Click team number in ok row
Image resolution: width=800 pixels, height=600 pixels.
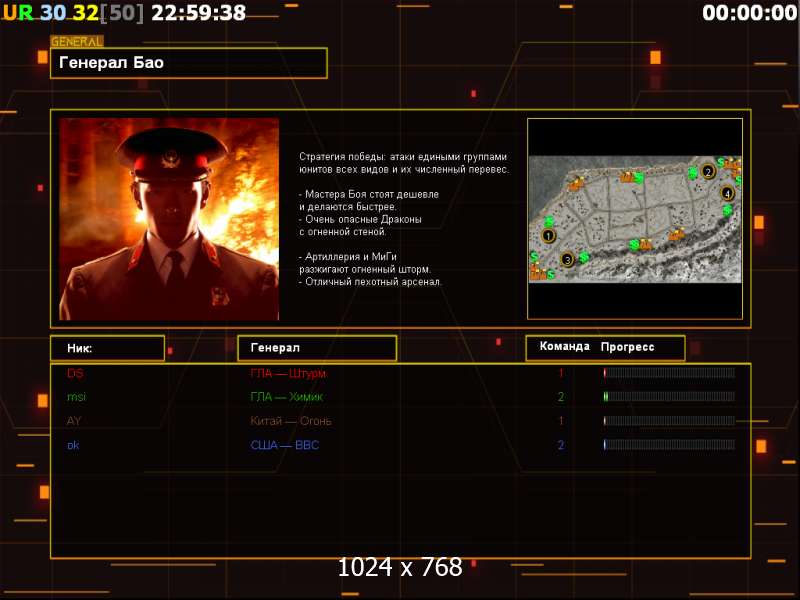pos(561,445)
